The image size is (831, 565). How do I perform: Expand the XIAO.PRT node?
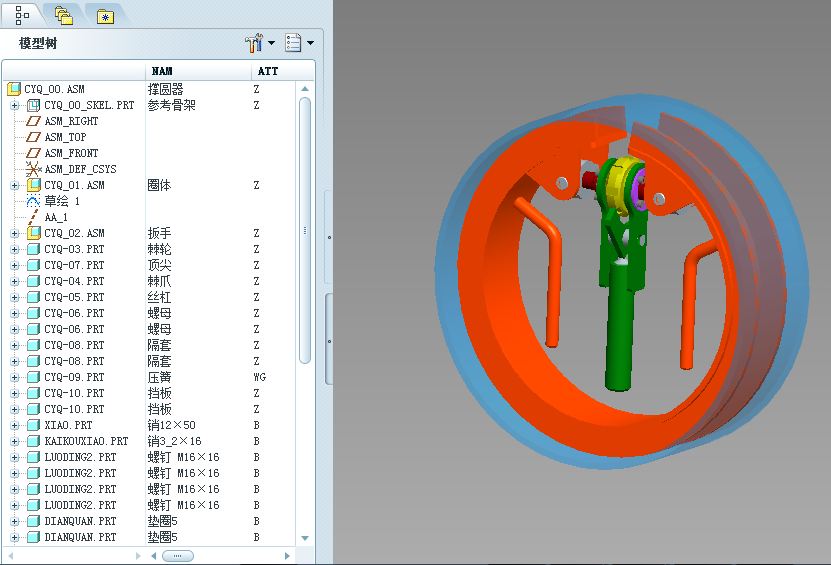[x=15, y=425]
